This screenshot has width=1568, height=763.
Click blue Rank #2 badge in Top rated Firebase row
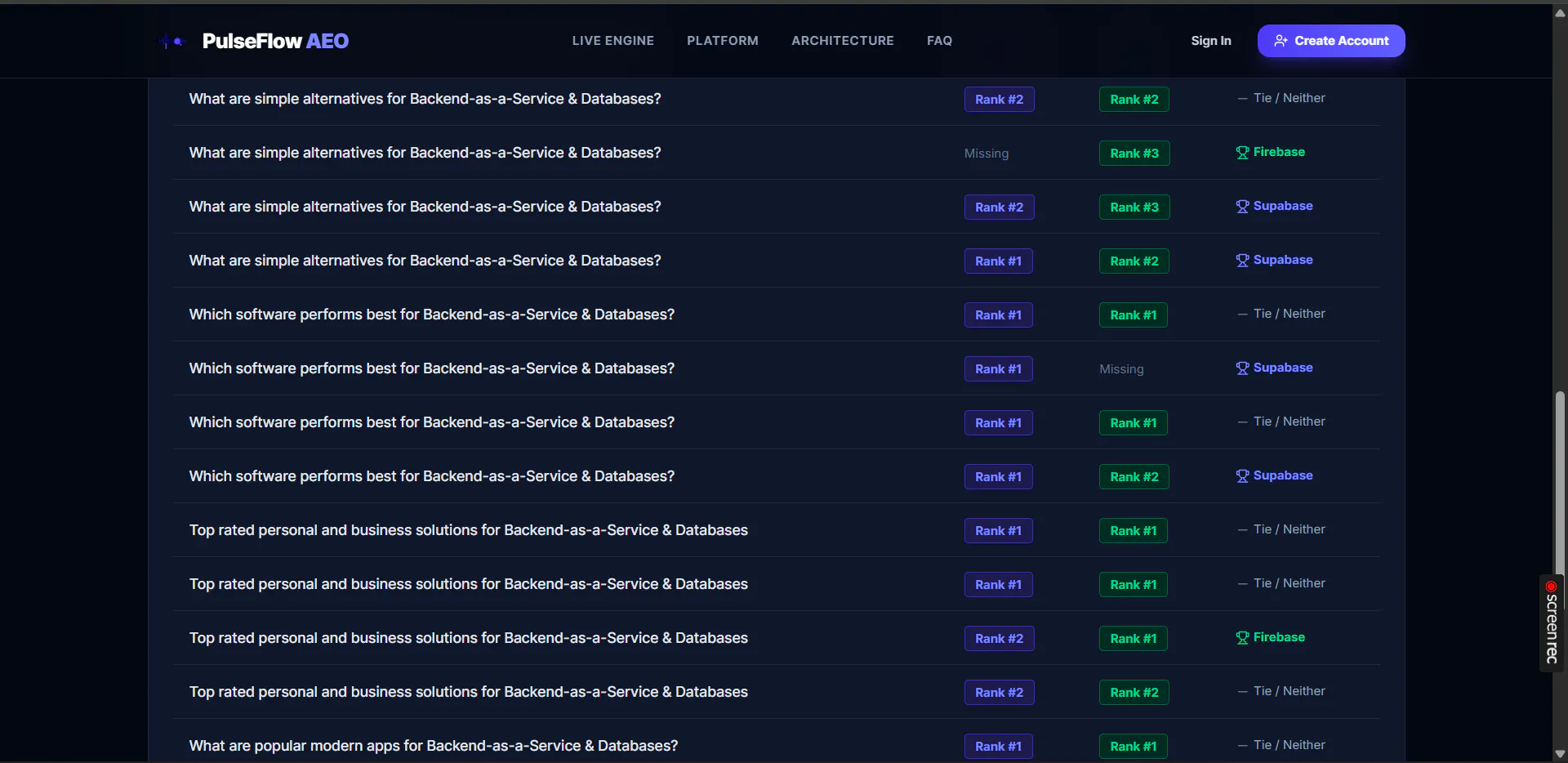tap(1000, 639)
